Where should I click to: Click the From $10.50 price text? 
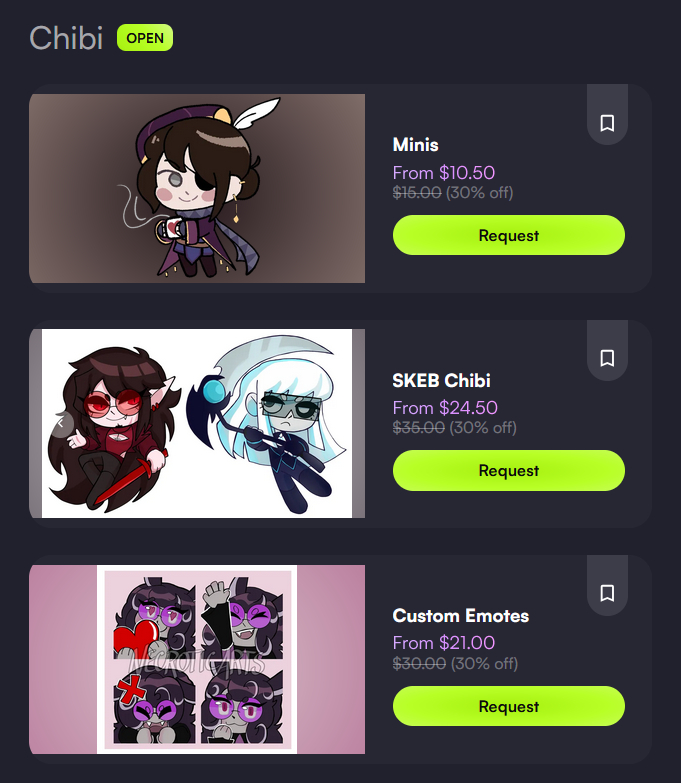444,173
